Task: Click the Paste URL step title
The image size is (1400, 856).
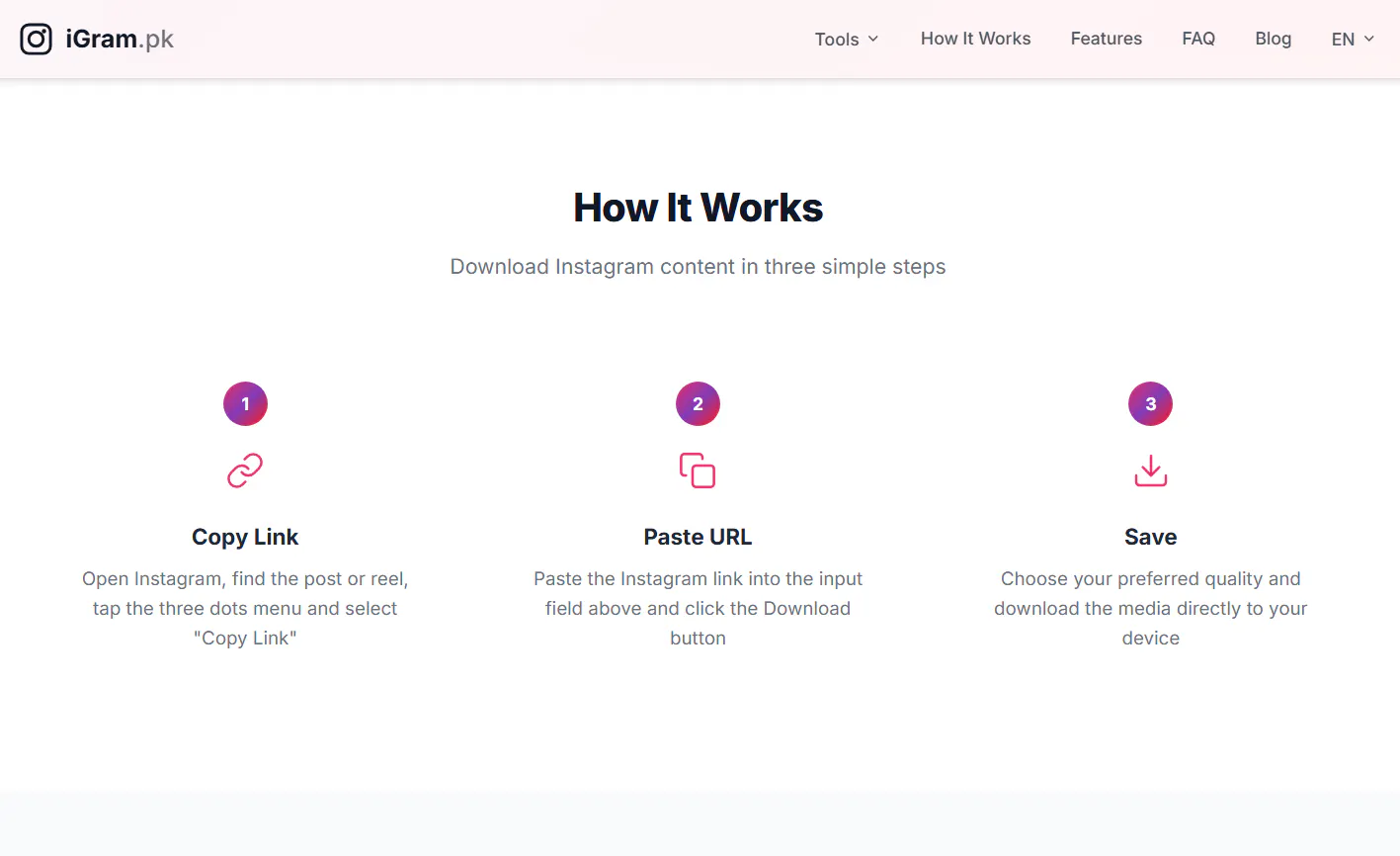Action: click(x=698, y=537)
